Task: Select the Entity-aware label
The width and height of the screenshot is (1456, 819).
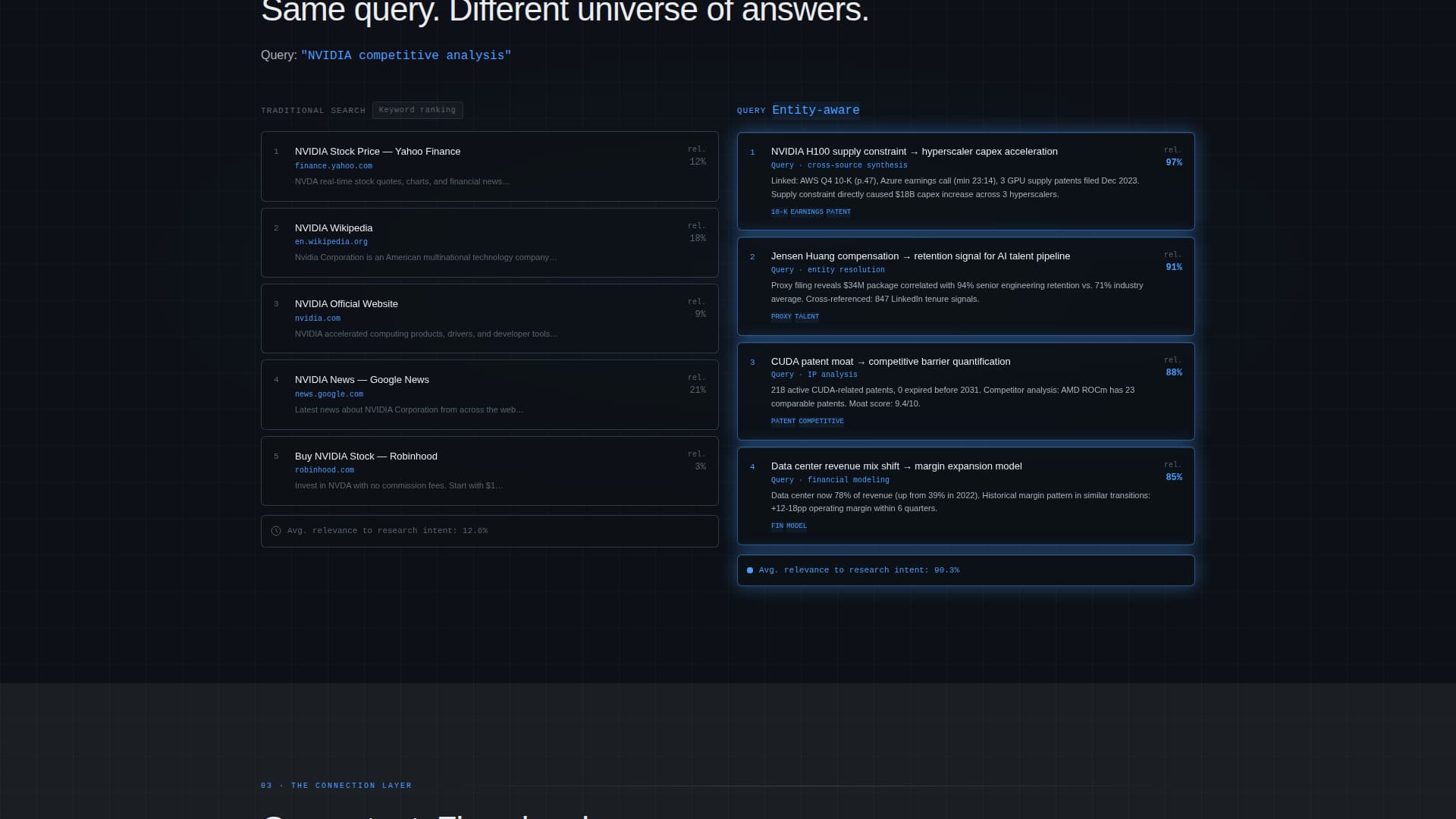Action: [816, 110]
